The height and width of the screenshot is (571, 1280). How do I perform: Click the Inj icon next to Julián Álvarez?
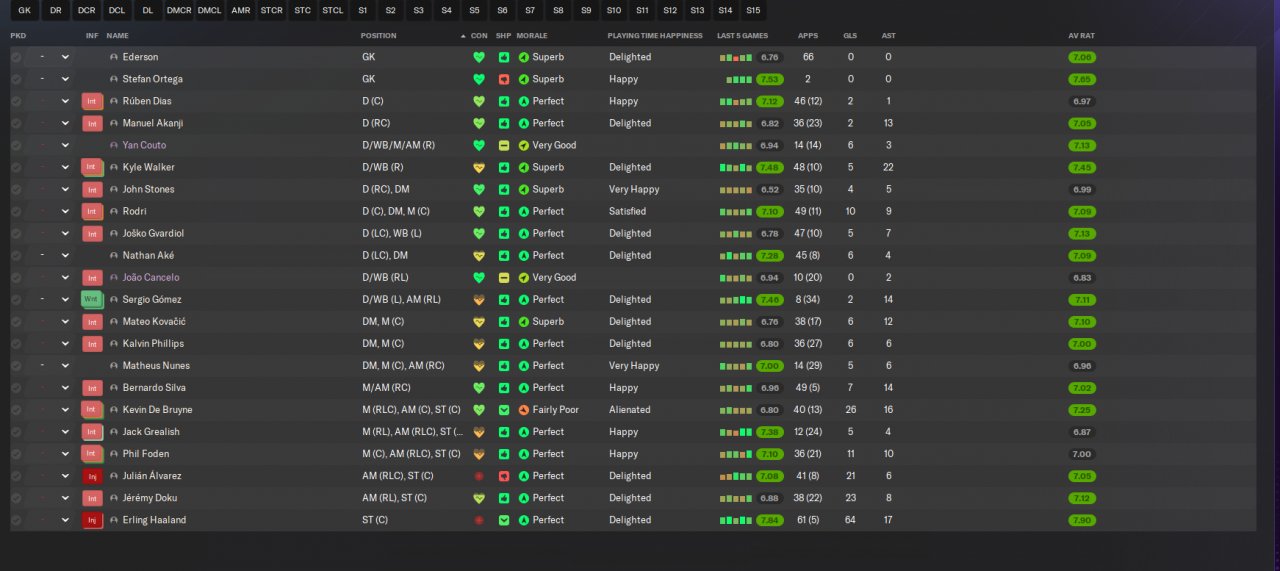(x=92, y=476)
